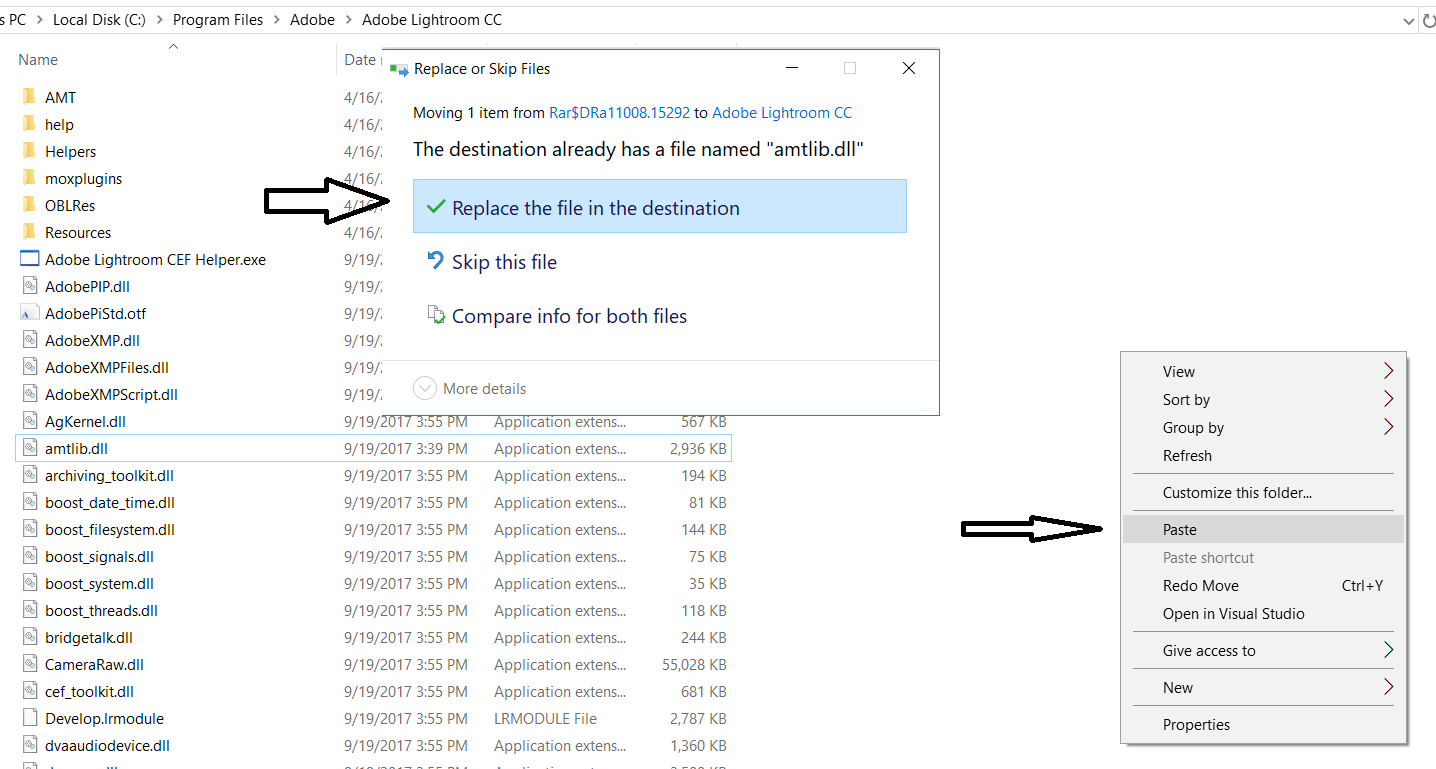
Task: Click the Resources folder icon
Action: coord(28,232)
